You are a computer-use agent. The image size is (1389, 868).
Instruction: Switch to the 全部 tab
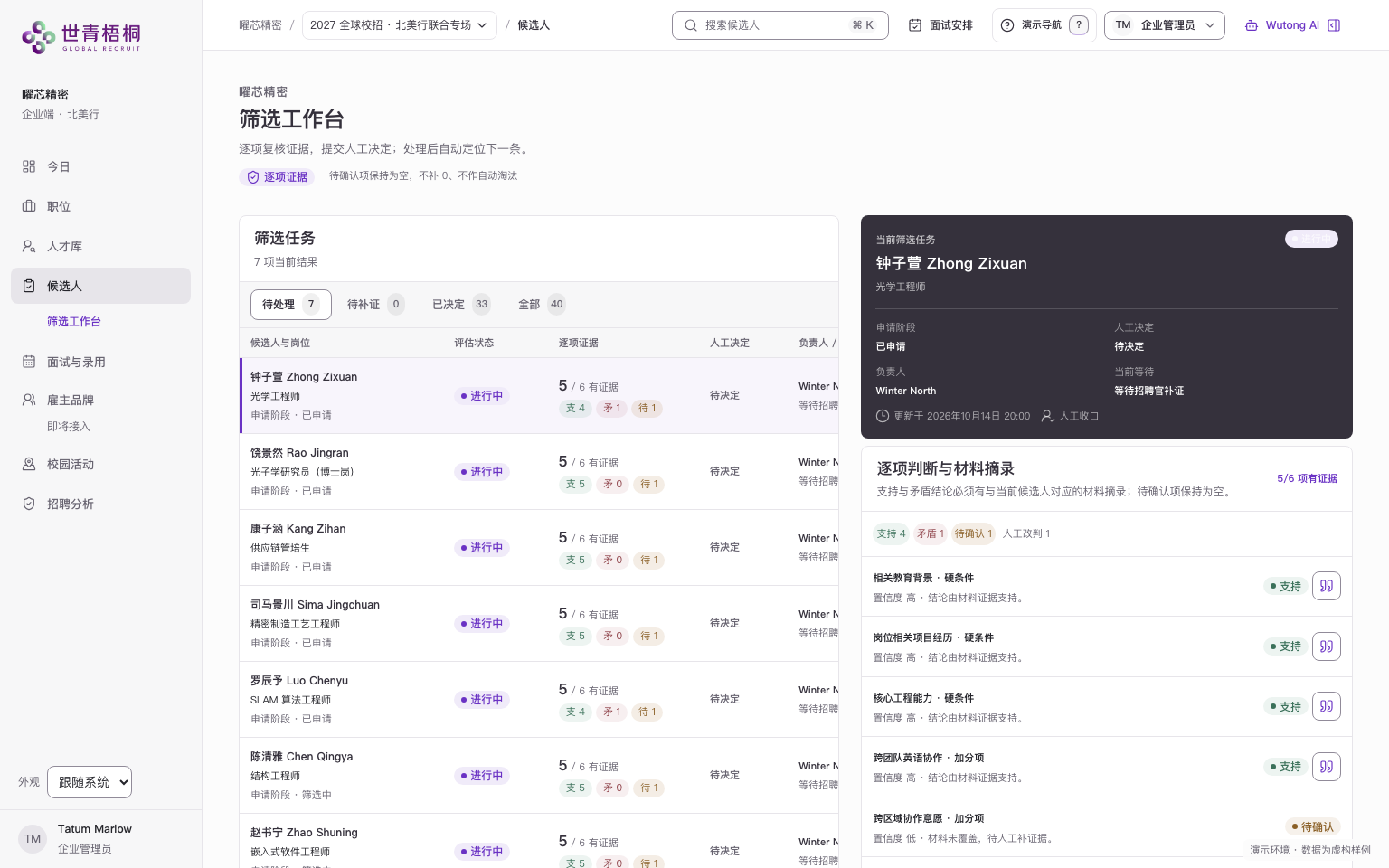(542, 305)
